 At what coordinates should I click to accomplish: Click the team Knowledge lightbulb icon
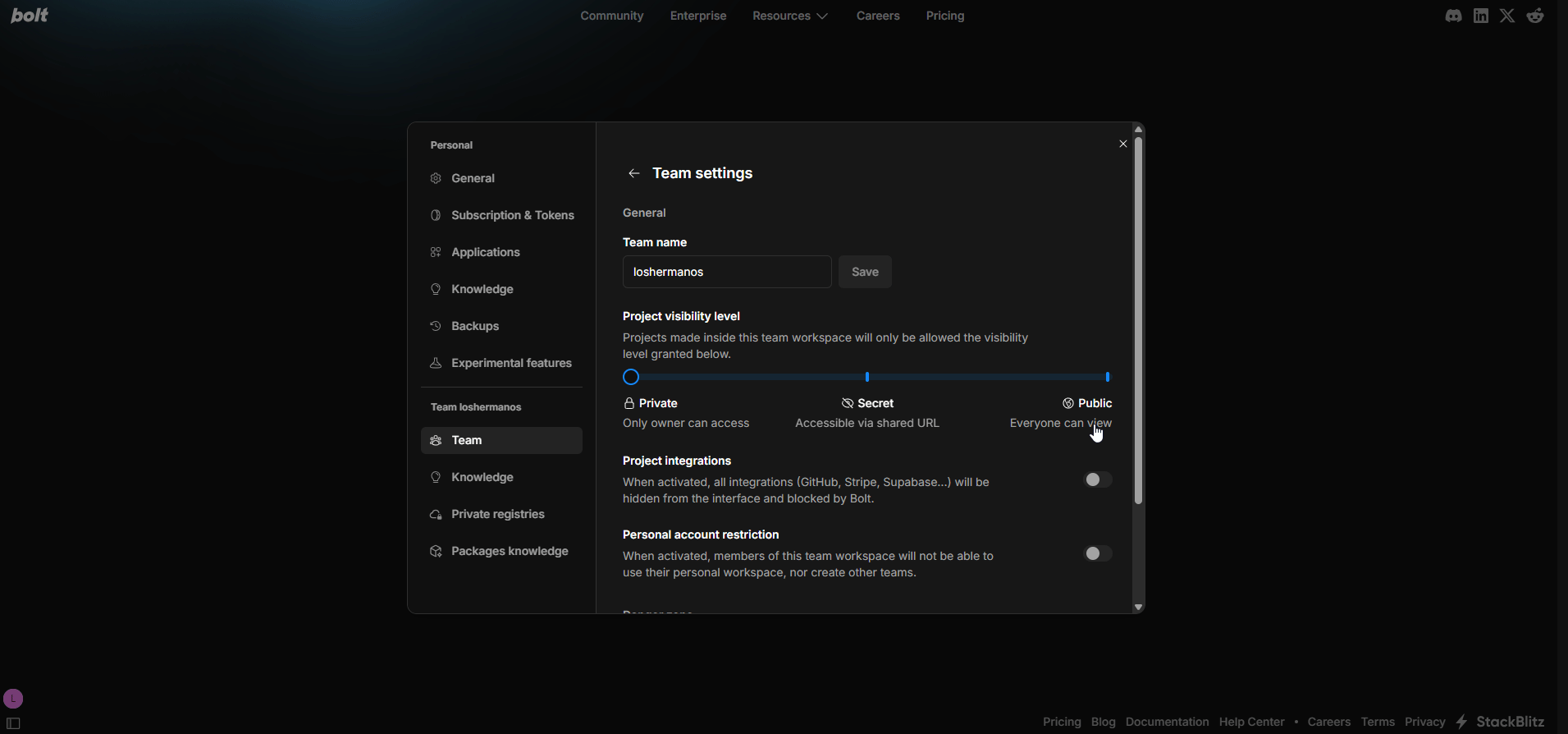tap(436, 477)
